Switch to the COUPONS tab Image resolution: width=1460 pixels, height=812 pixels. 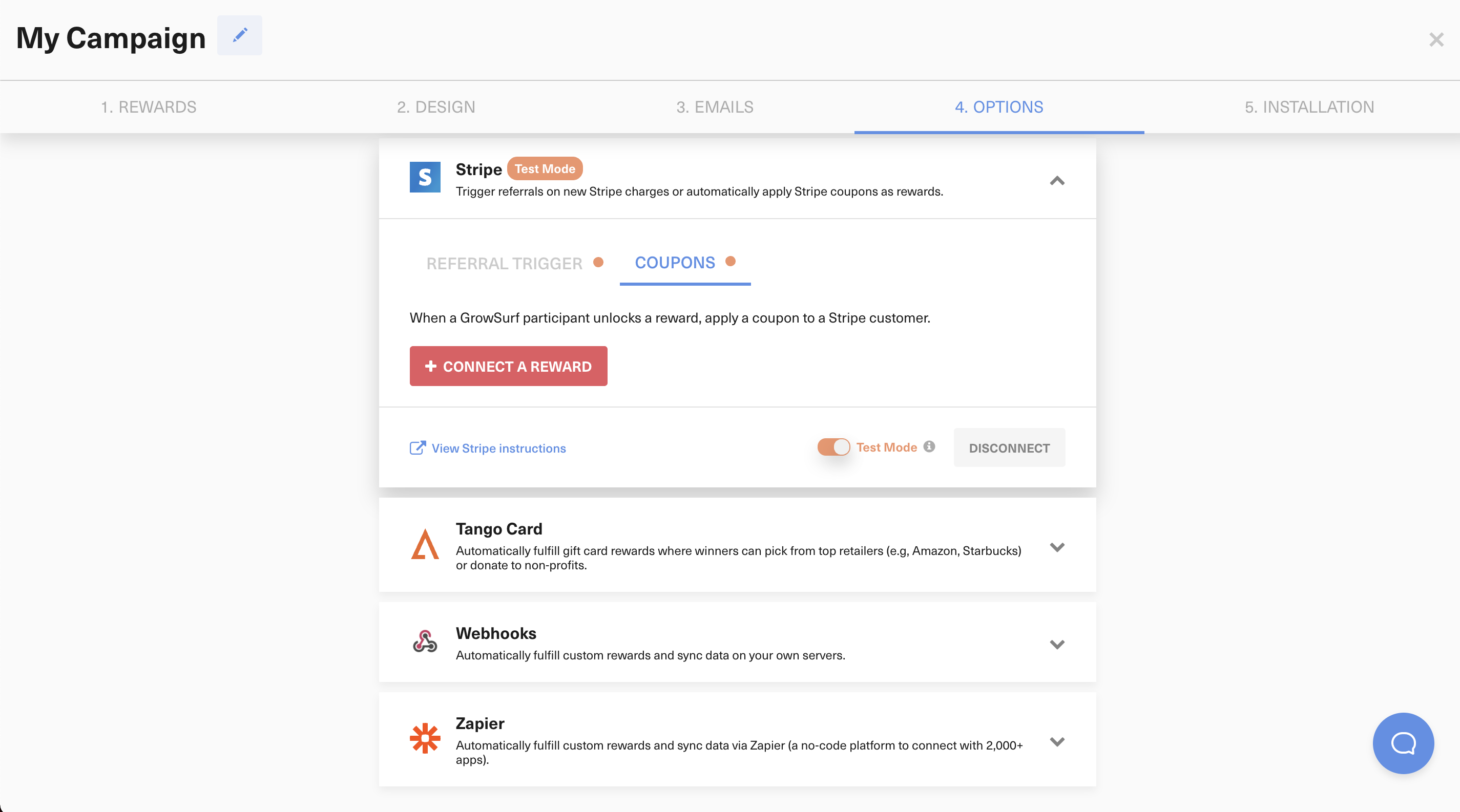(675, 263)
